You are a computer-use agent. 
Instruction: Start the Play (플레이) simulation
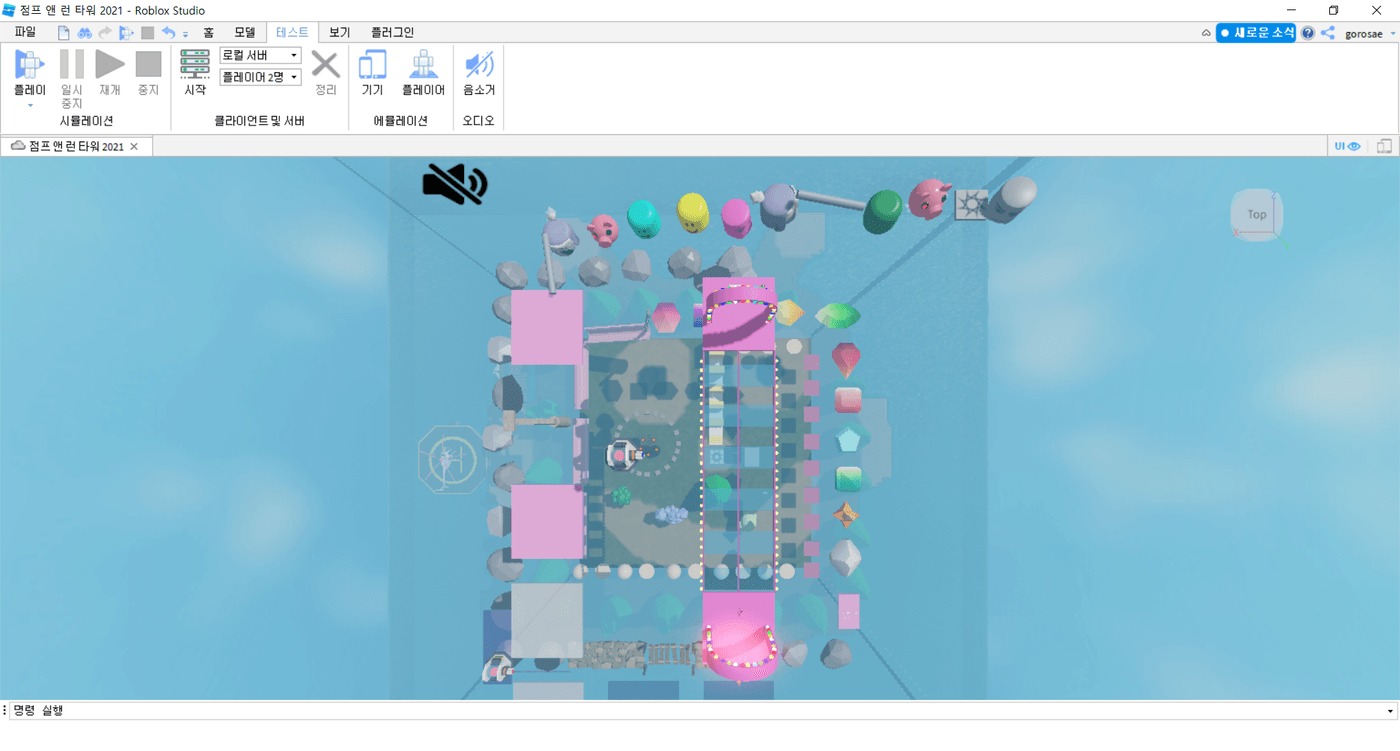click(x=29, y=72)
